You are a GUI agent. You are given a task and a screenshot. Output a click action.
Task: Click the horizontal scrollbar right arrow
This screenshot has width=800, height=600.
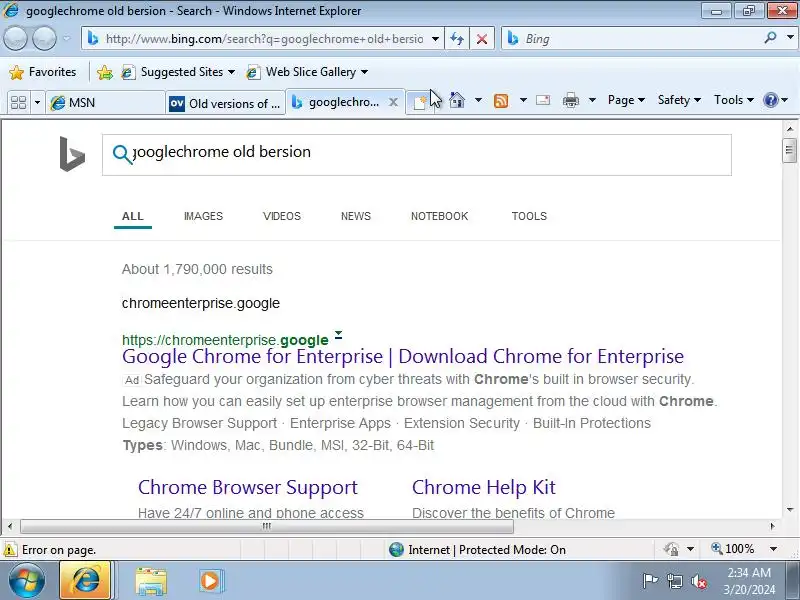pos(773,526)
